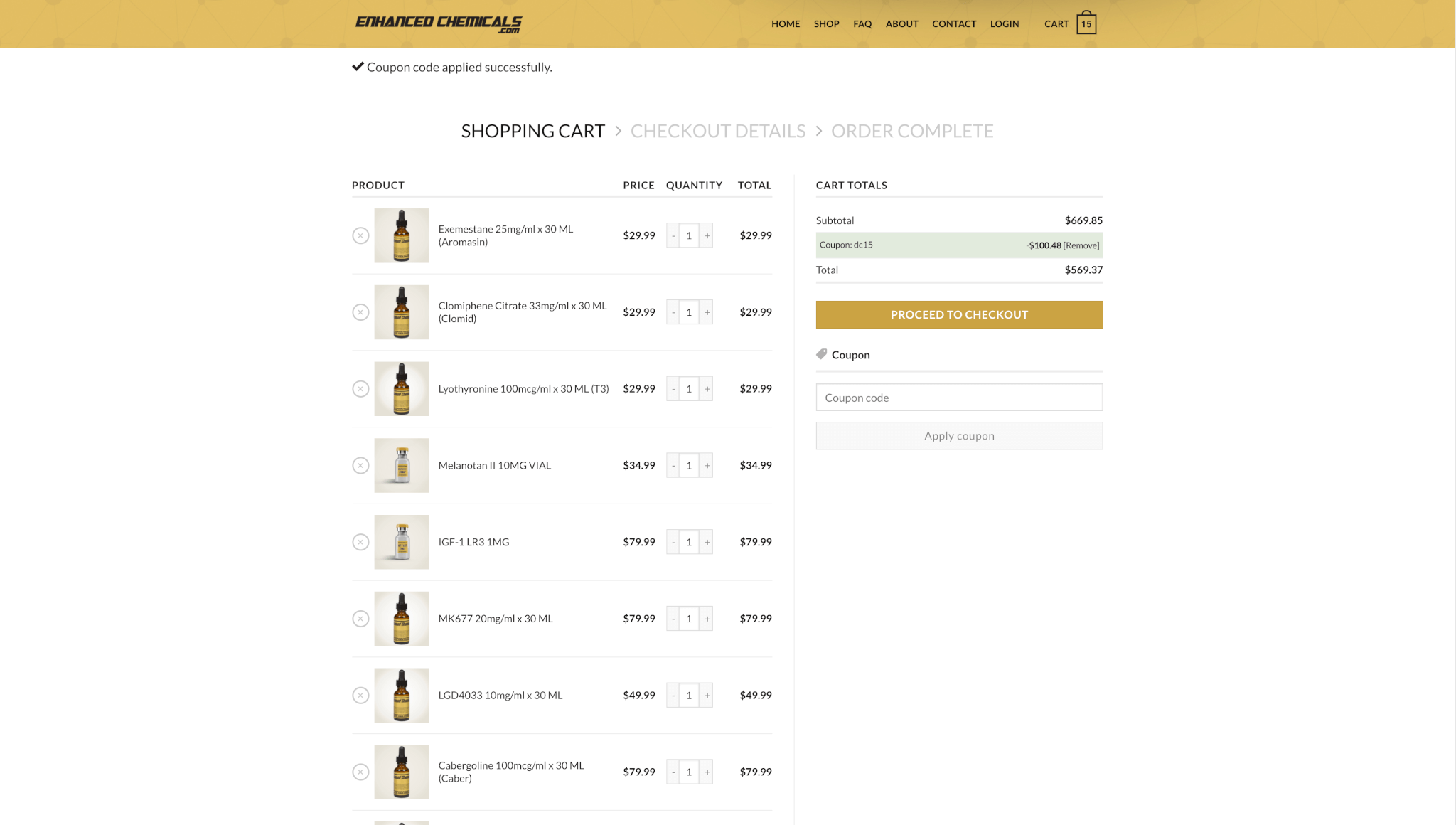Go to the Checkout Details step
1456x825 pixels.
(x=718, y=131)
